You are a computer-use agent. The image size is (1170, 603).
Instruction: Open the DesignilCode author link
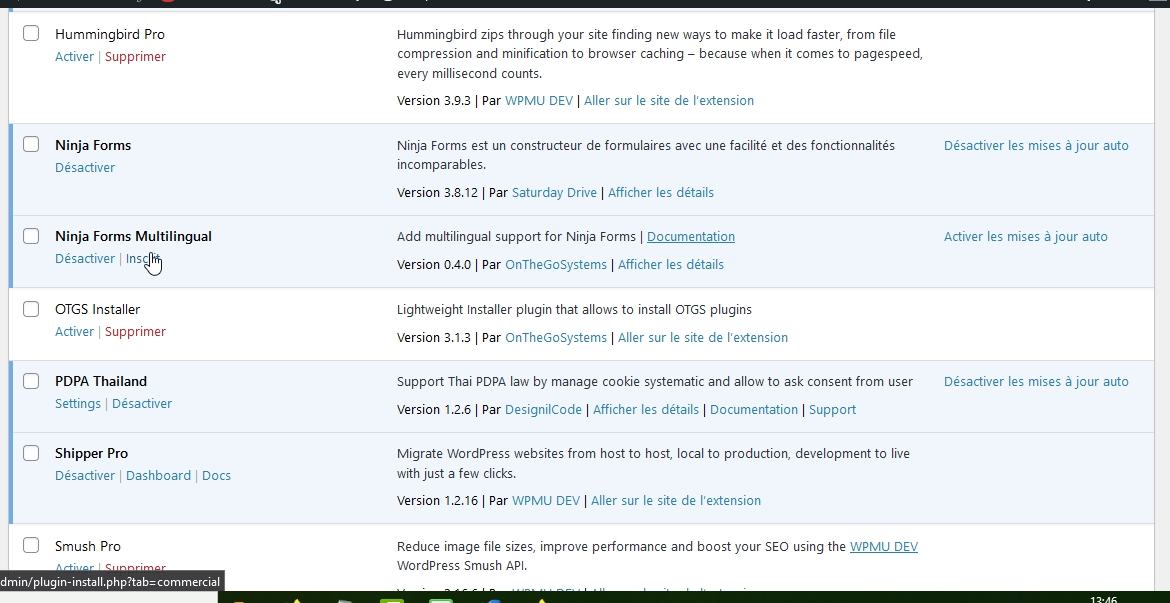coord(543,410)
